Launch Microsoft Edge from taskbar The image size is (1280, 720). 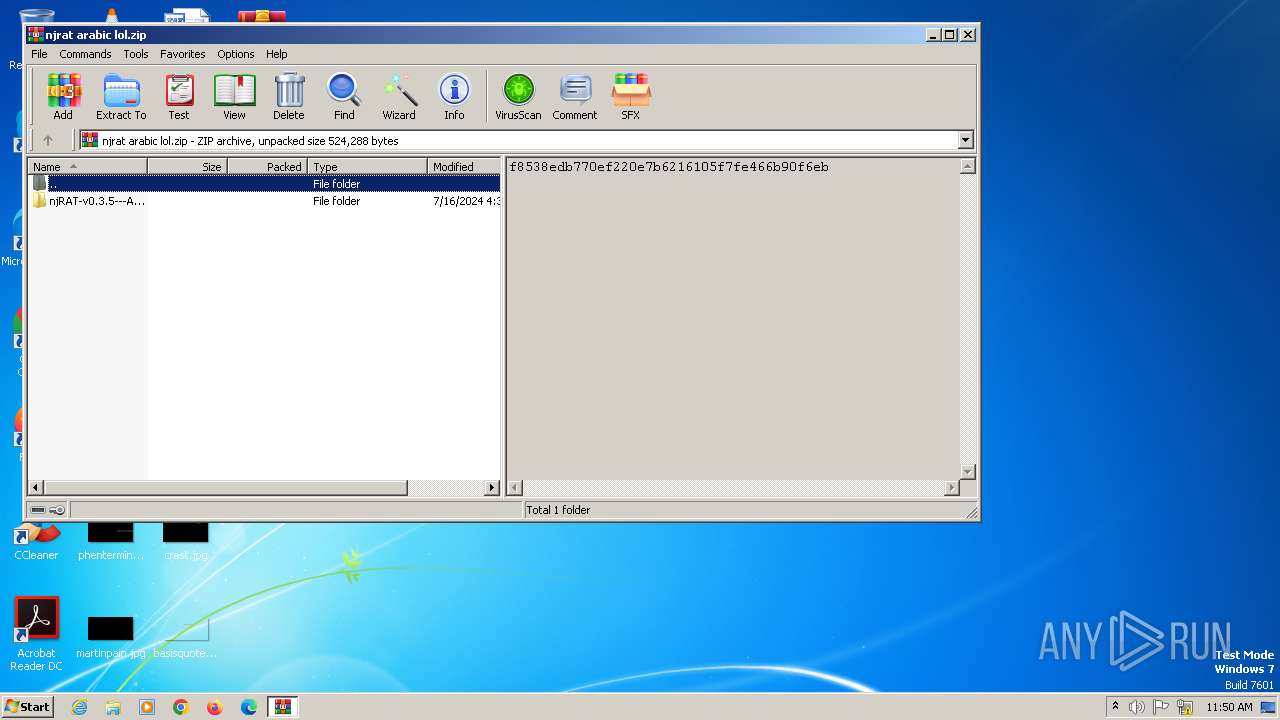click(249, 707)
